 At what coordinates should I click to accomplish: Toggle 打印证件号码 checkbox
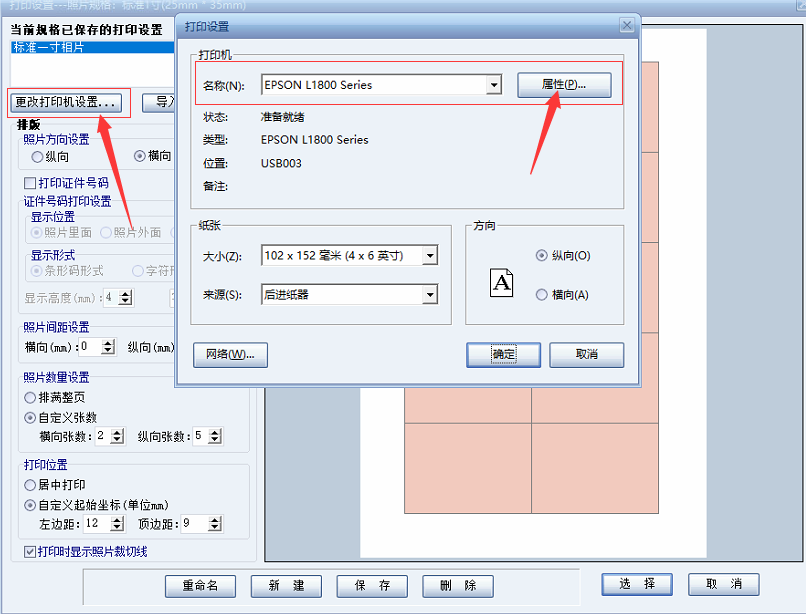[30, 183]
